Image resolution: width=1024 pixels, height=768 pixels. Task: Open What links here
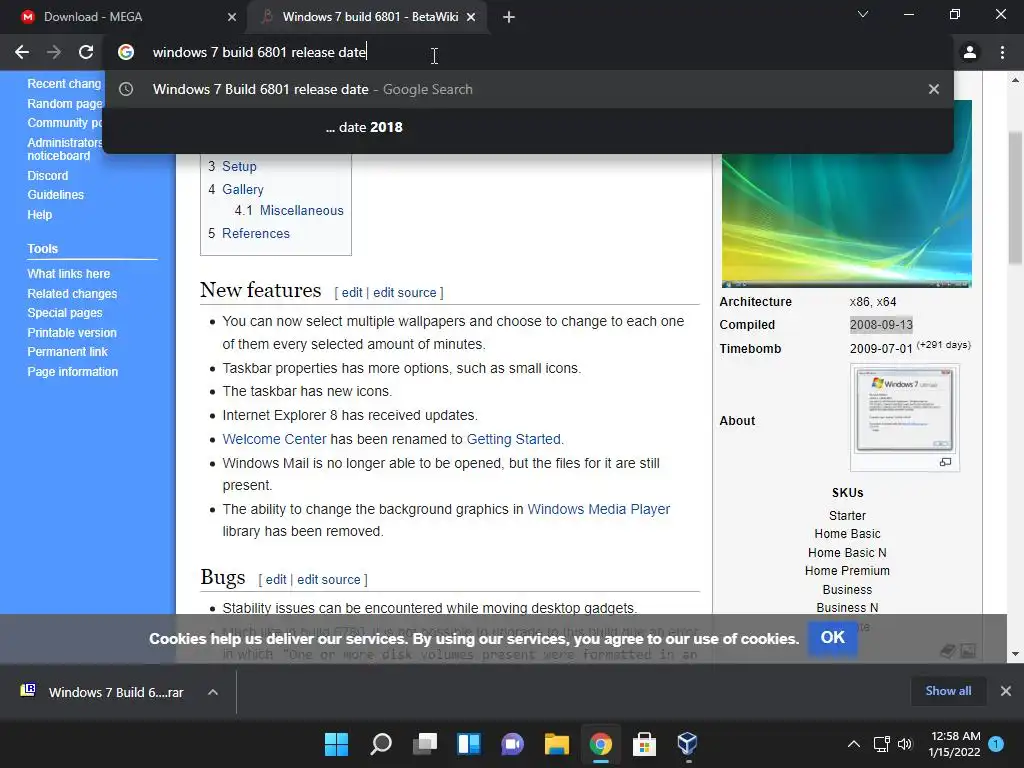pos(69,274)
